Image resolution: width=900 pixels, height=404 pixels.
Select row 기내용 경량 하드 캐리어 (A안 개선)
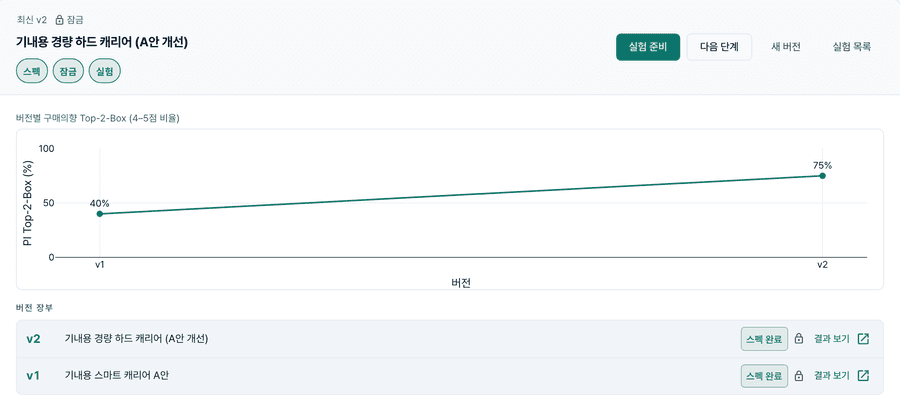[x=449, y=339]
